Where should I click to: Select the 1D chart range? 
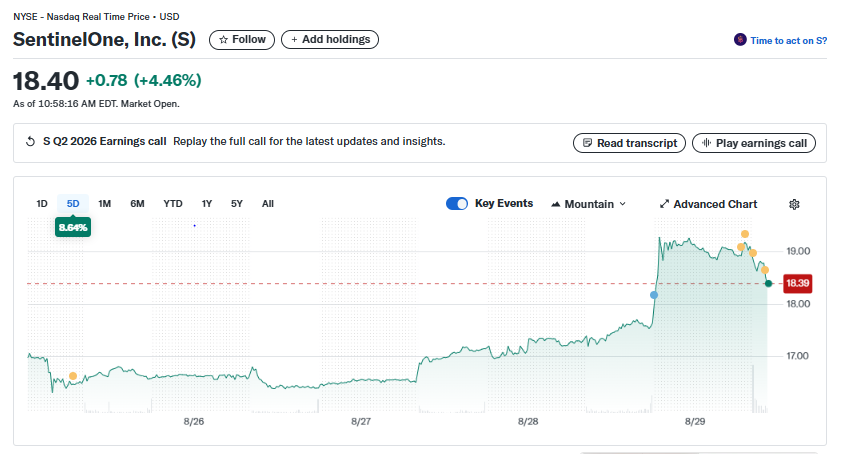click(42, 204)
